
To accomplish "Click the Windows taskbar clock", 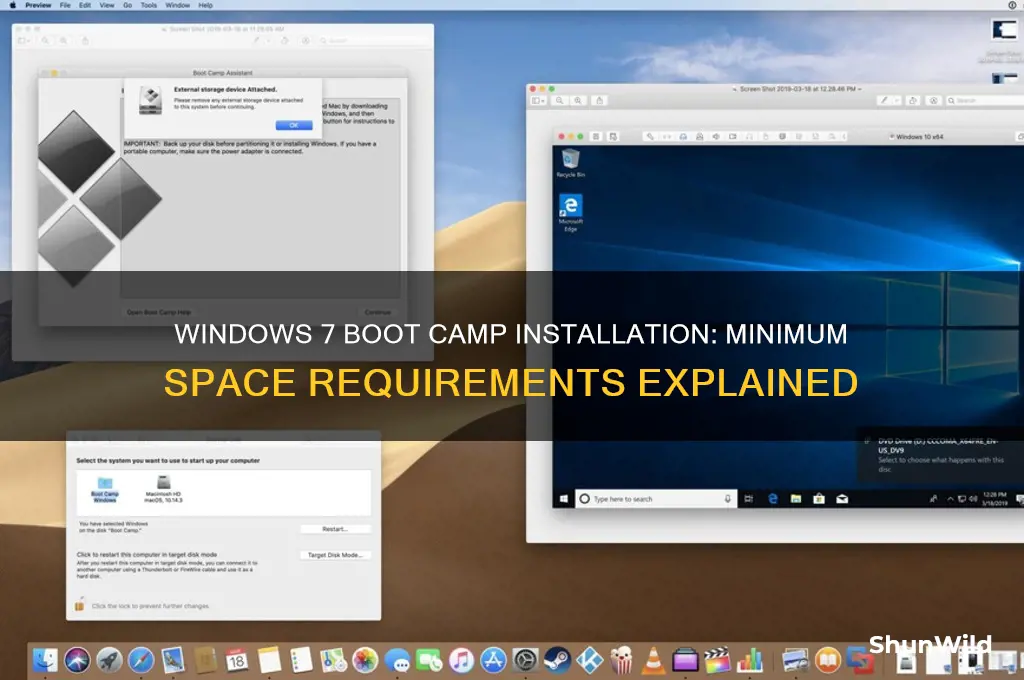I will [x=995, y=499].
